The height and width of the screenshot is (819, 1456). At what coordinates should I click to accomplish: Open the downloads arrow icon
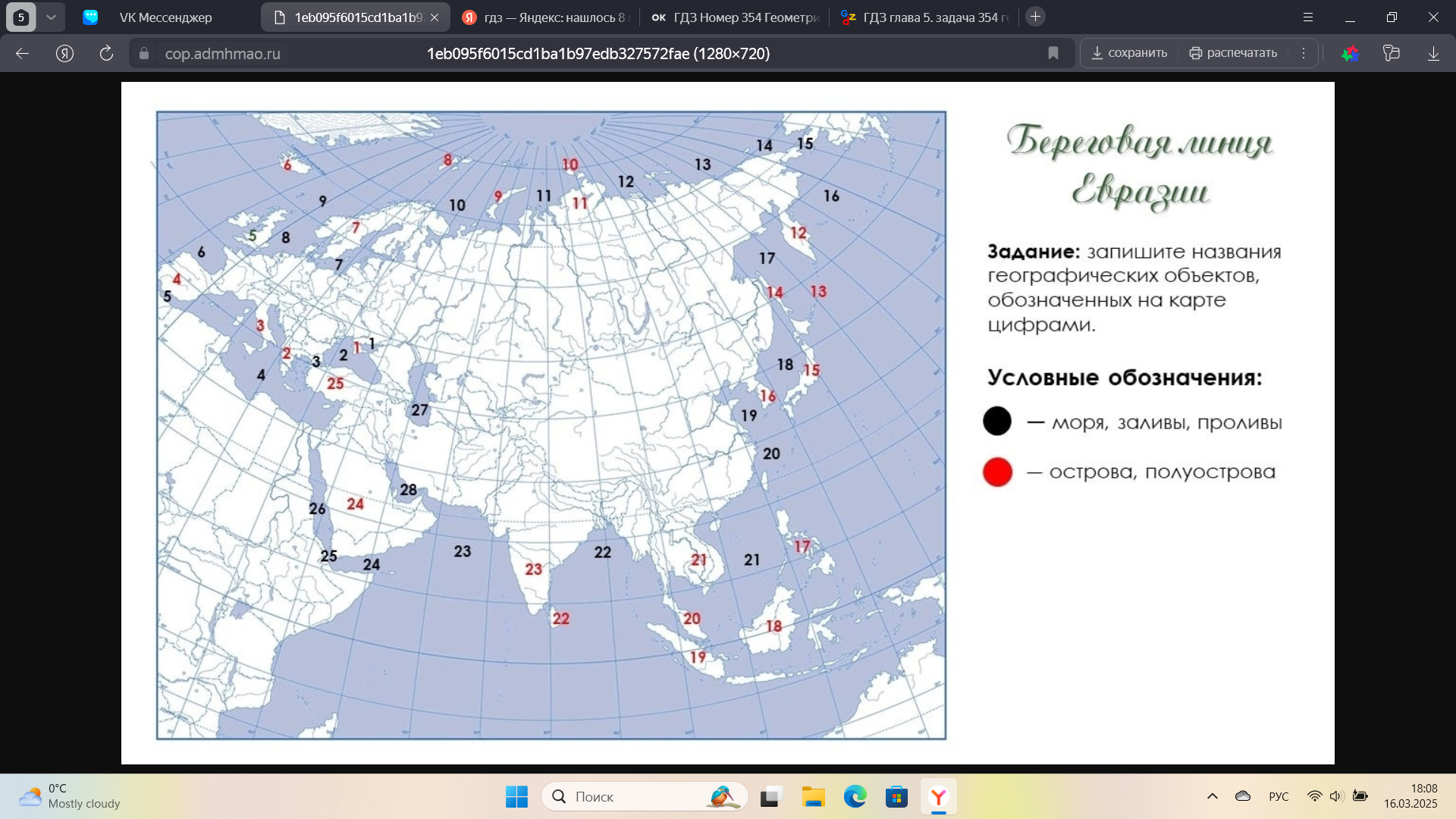[x=1433, y=53]
